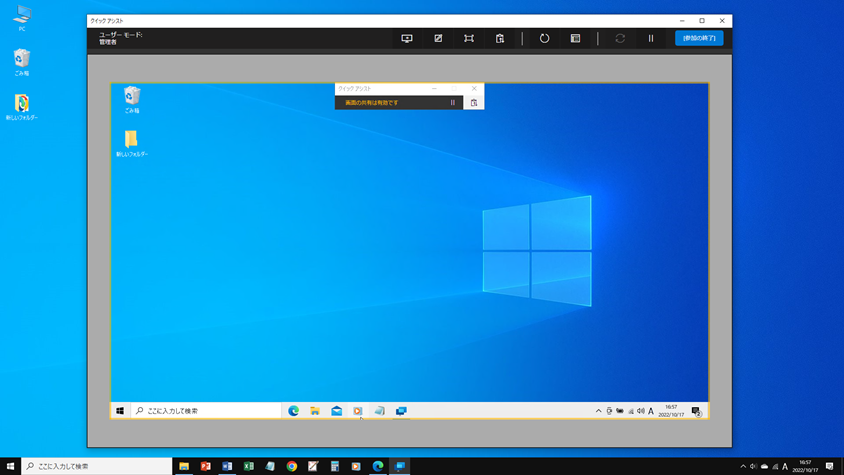The height and width of the screenshot is (475, 844).
Task: Select the remote desktop new folder icon
Action: click(132, 143)
